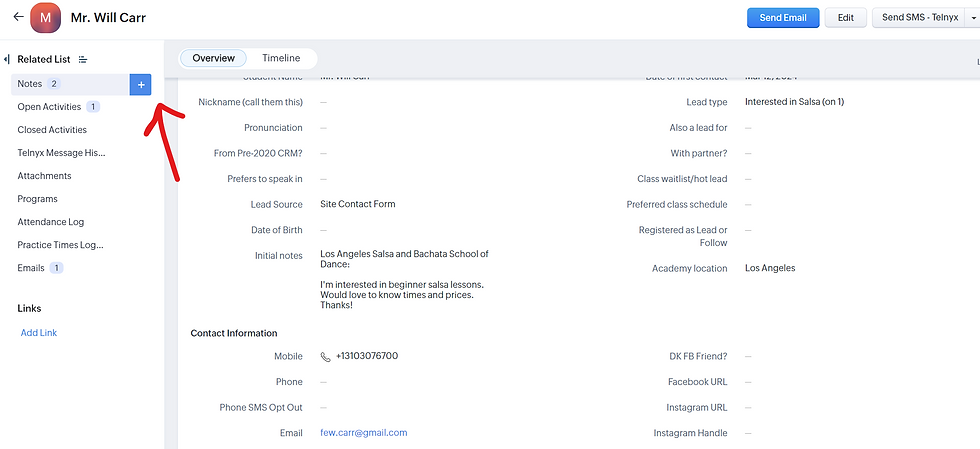Click the Notes count badge 2

pos(54,84)
